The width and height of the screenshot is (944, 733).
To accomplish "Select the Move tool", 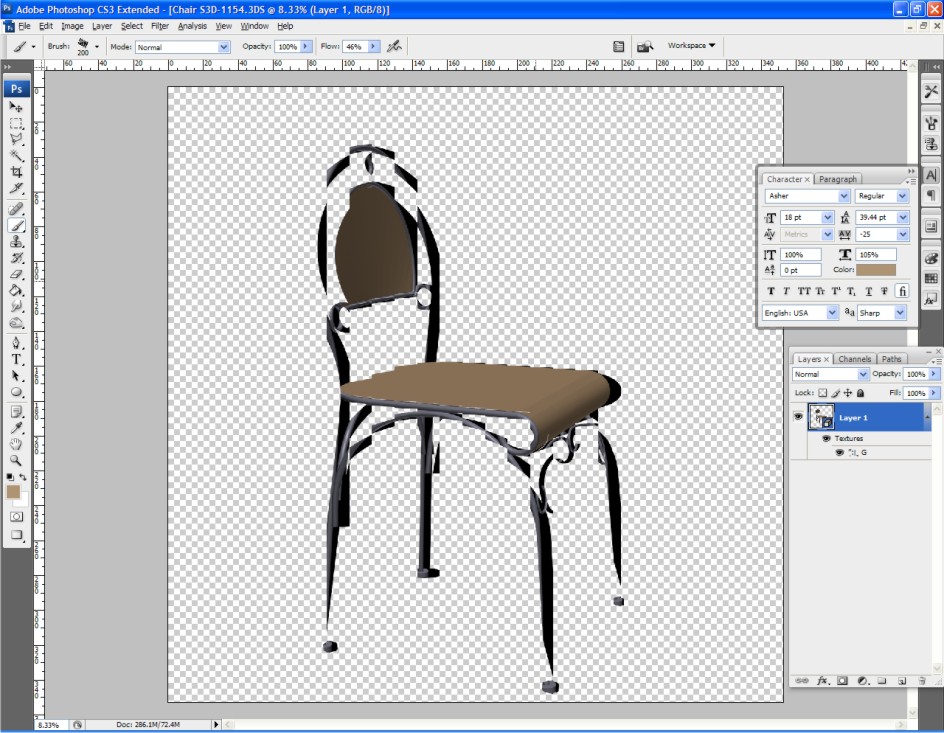I will pos(16,107).
